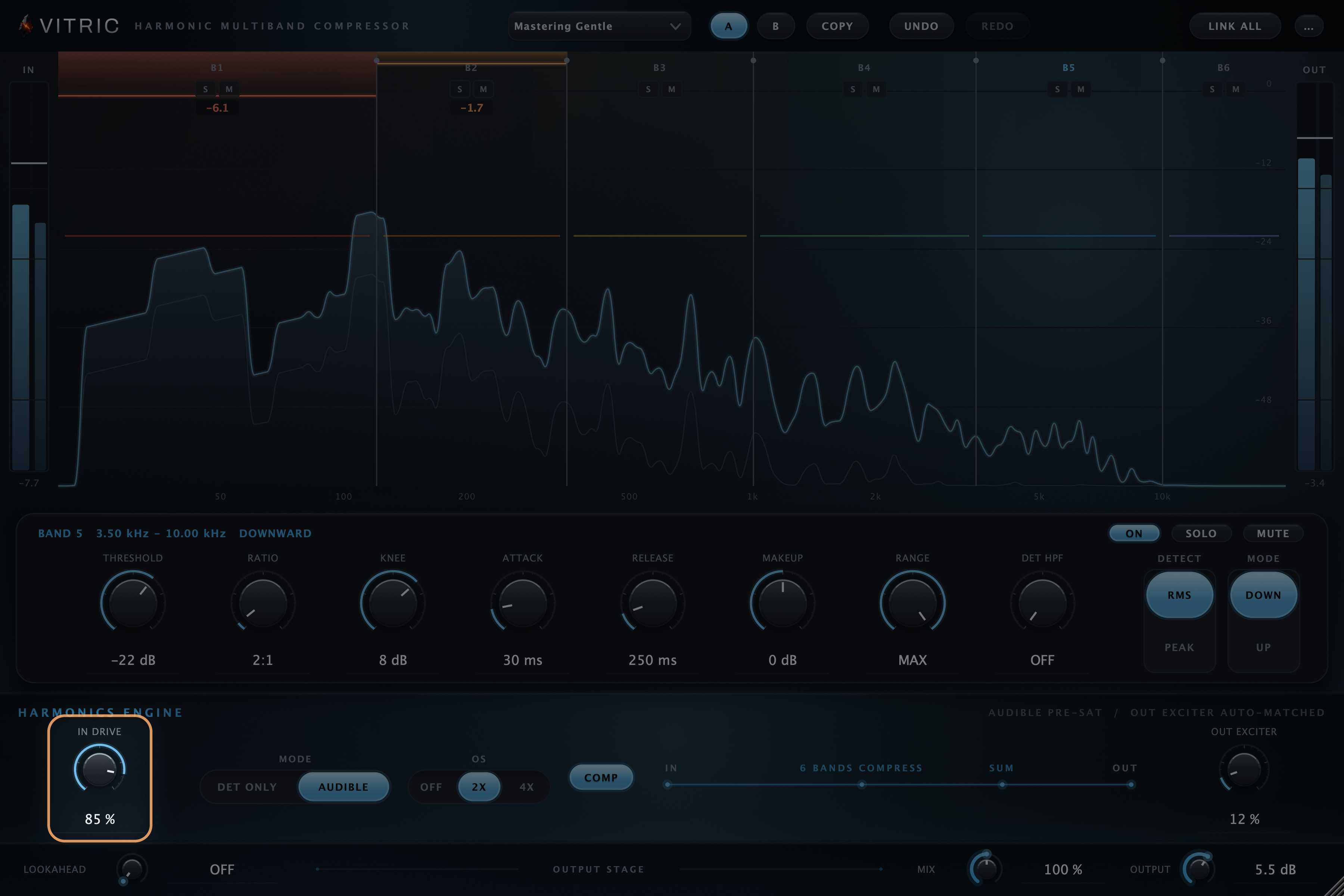The width and height of the screenshot is (1344, 896).
Task: Mute band B4 with its M button
Action: (876, 89)
